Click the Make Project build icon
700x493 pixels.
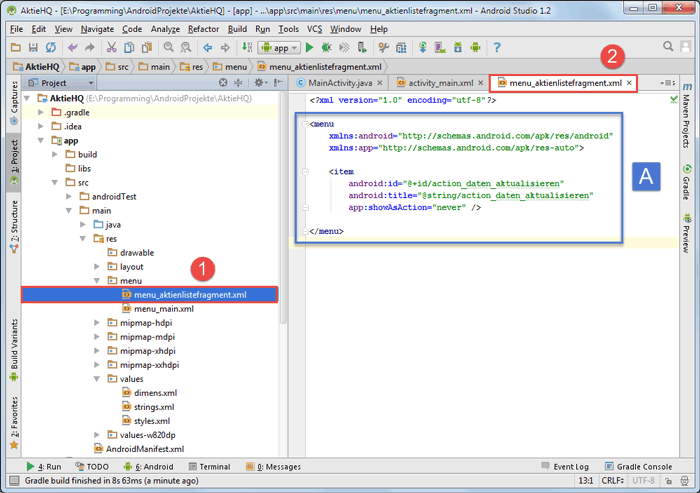point(247,47)
